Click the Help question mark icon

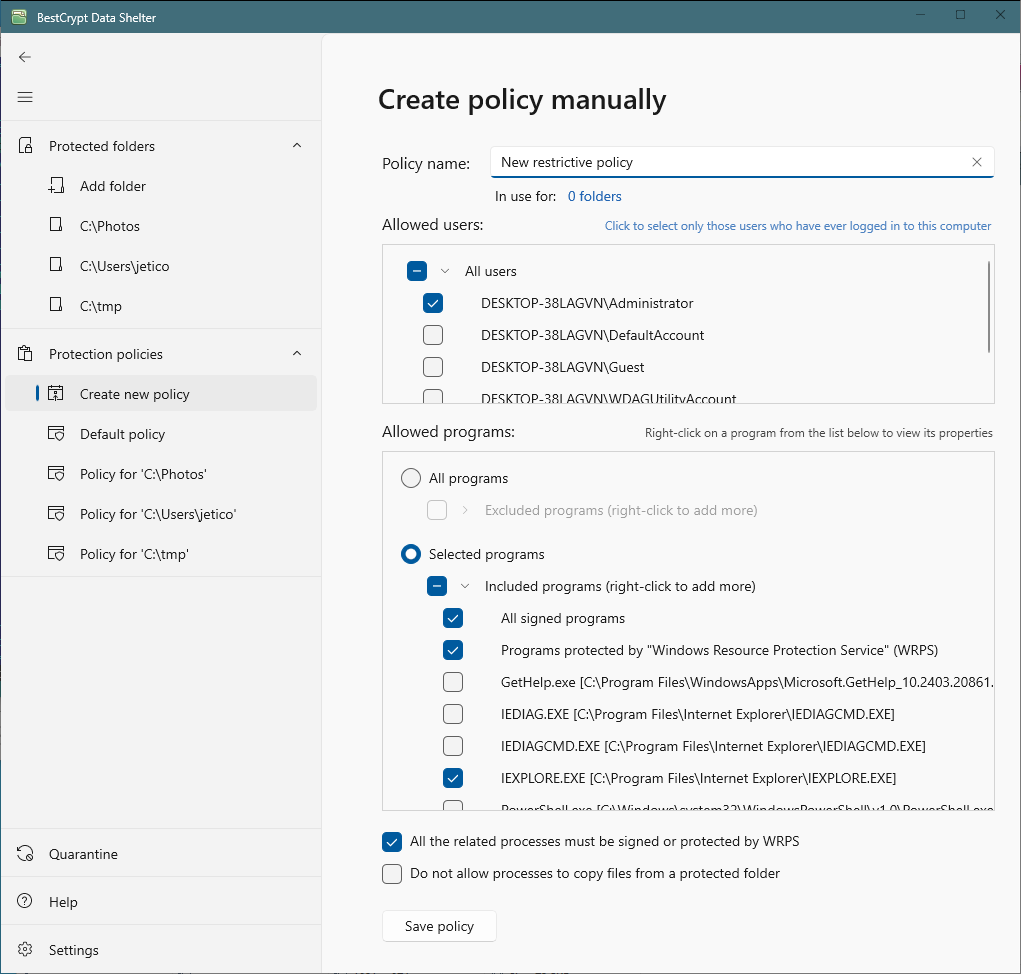click(25, 901)
